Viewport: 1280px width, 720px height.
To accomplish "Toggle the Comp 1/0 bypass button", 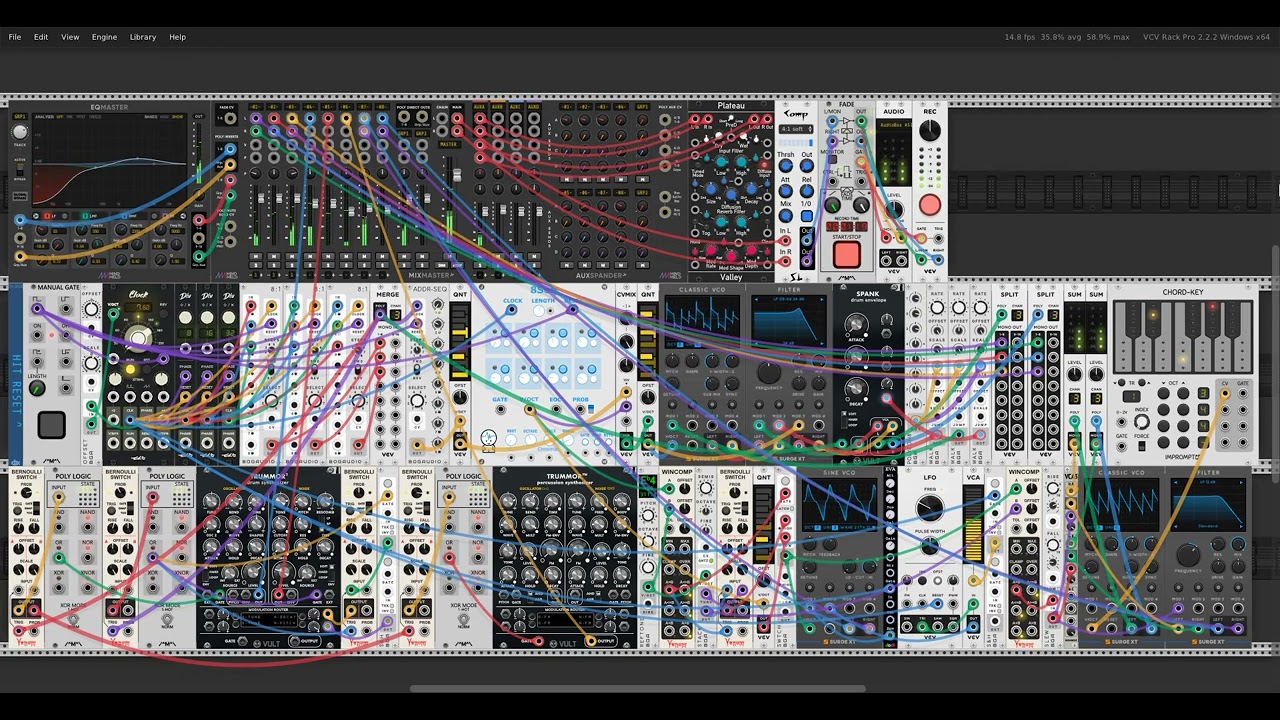I will click(806, 215).
